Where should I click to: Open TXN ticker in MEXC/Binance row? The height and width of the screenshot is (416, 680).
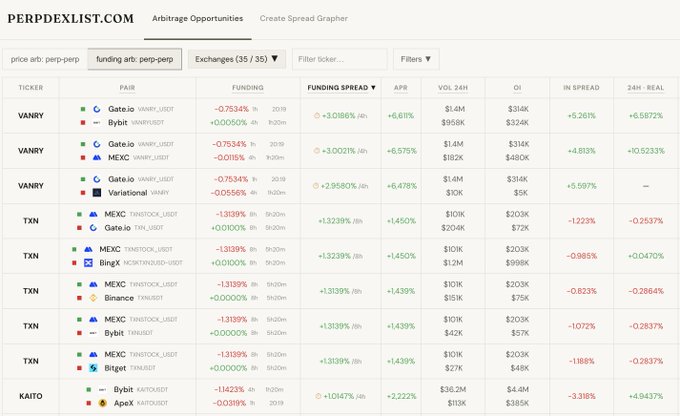tap(31, 291)
